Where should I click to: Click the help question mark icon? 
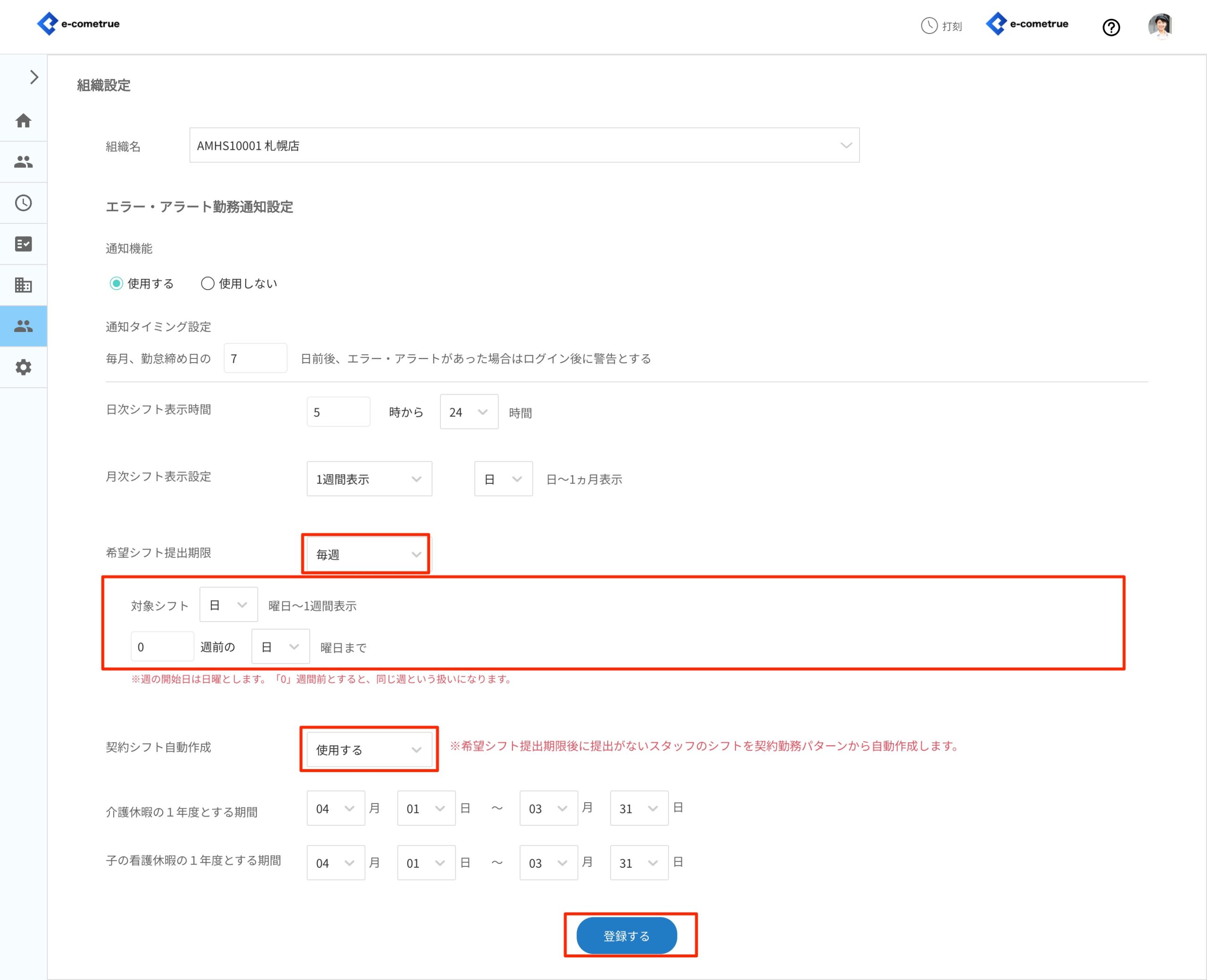pyautogui.click(x=1110, y=27)
